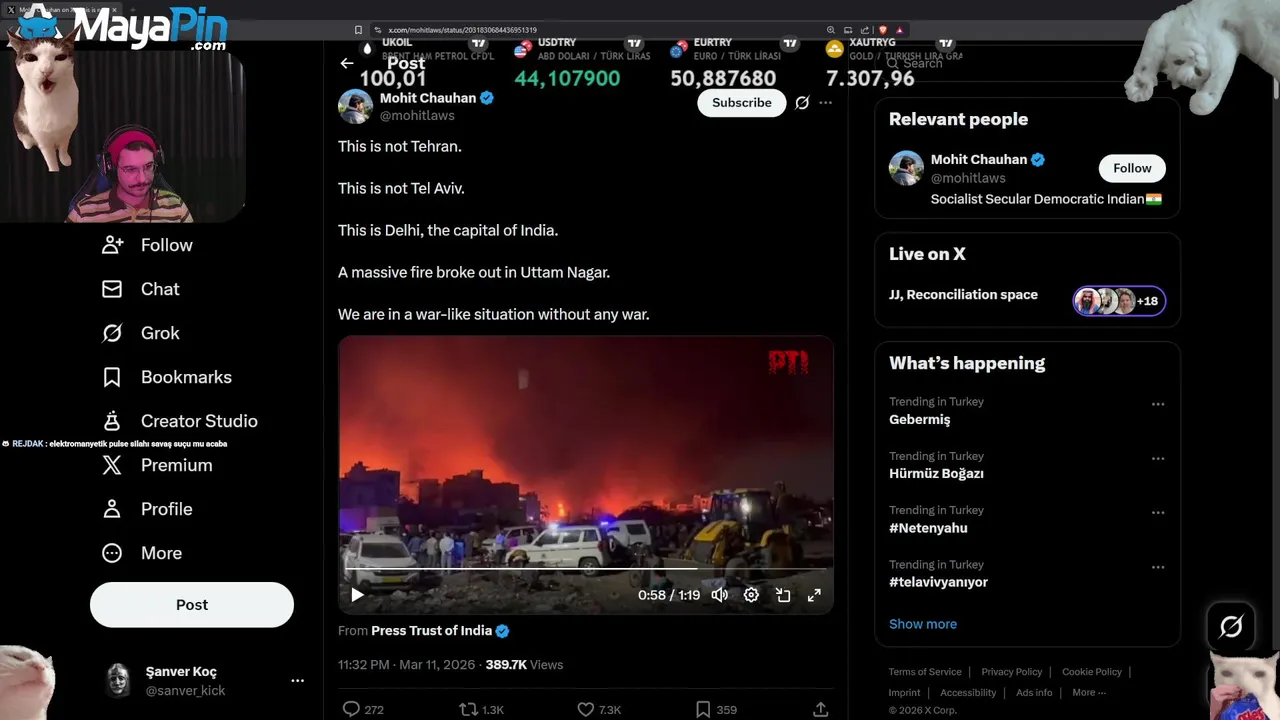Open Chat from the sidebar

pyautogui.click(x=141, y=289)
